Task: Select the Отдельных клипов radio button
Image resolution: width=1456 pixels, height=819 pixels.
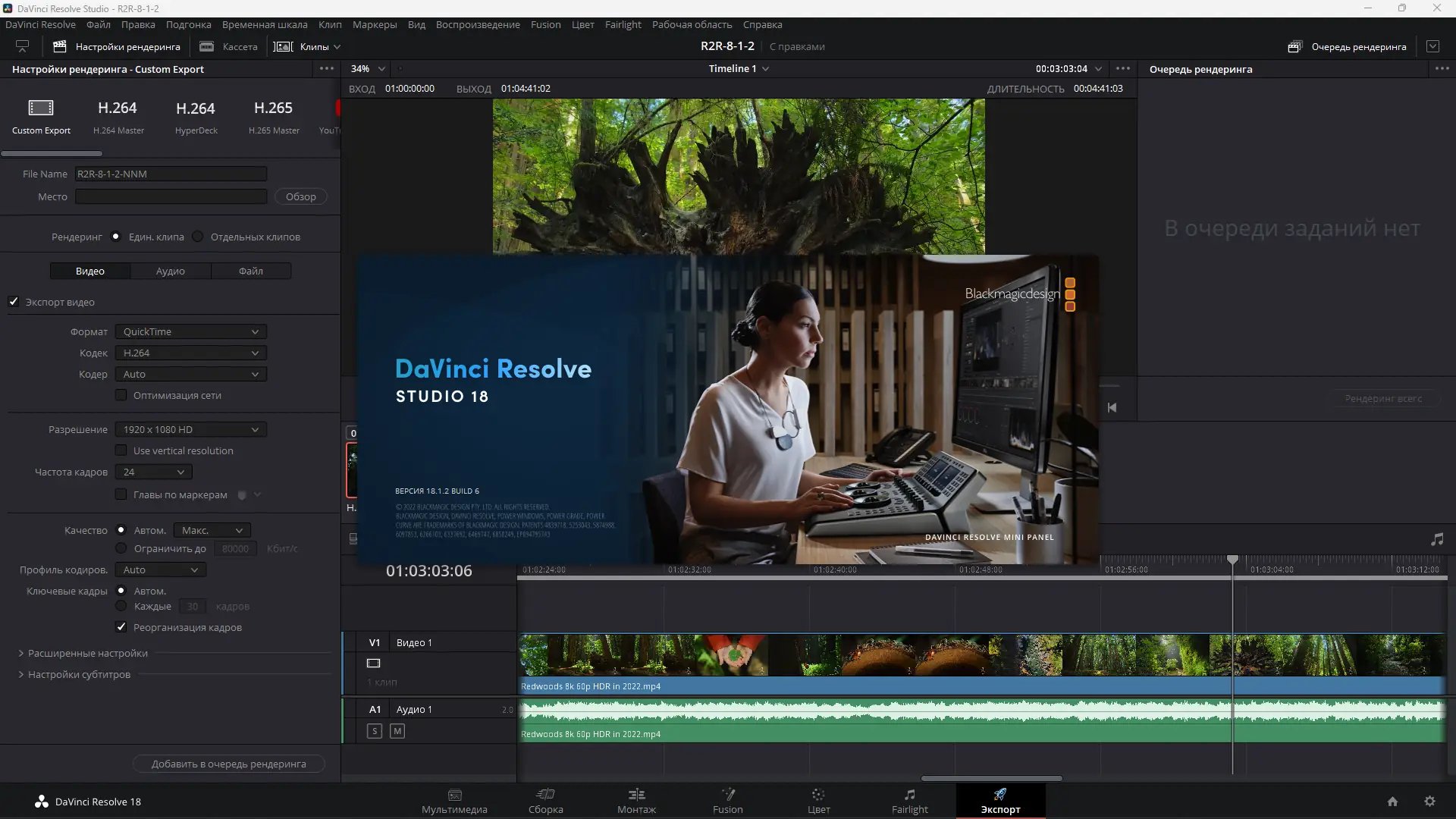Action: (x=198, y=237)
